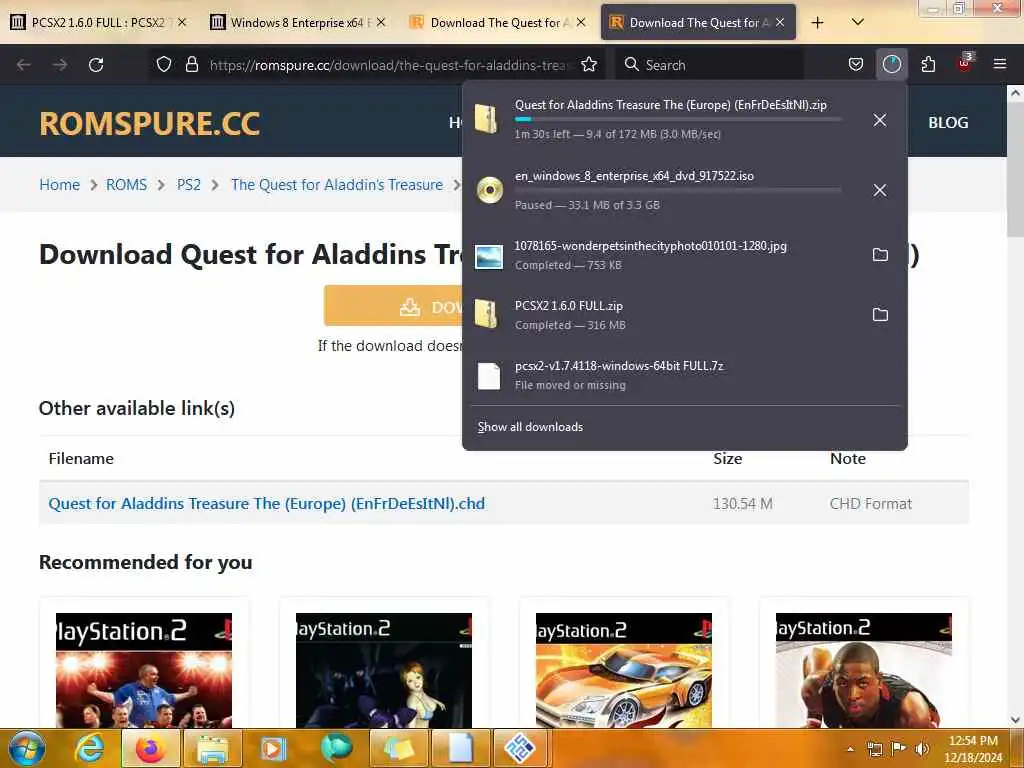This screenshot has height=768, width=1024.
Task: Reload the current page
Action: point(96,65)
